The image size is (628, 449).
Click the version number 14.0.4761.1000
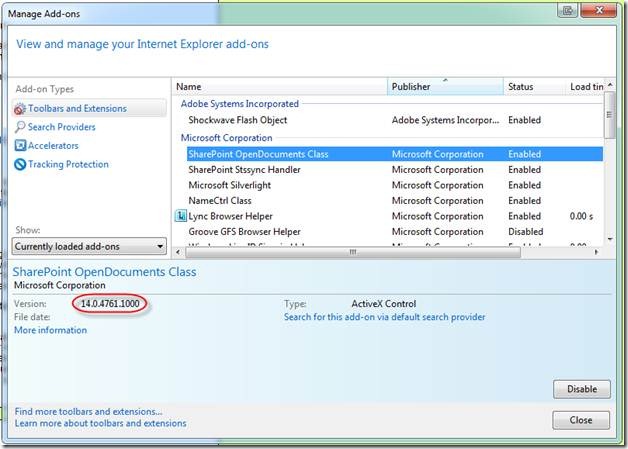tap(110, 304)
